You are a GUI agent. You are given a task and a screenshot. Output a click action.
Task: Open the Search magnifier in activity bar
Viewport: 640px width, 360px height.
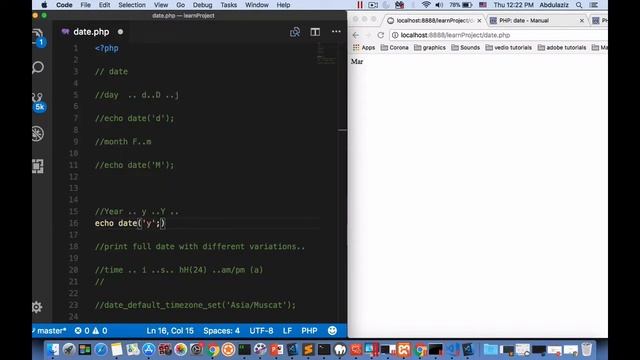38,67
